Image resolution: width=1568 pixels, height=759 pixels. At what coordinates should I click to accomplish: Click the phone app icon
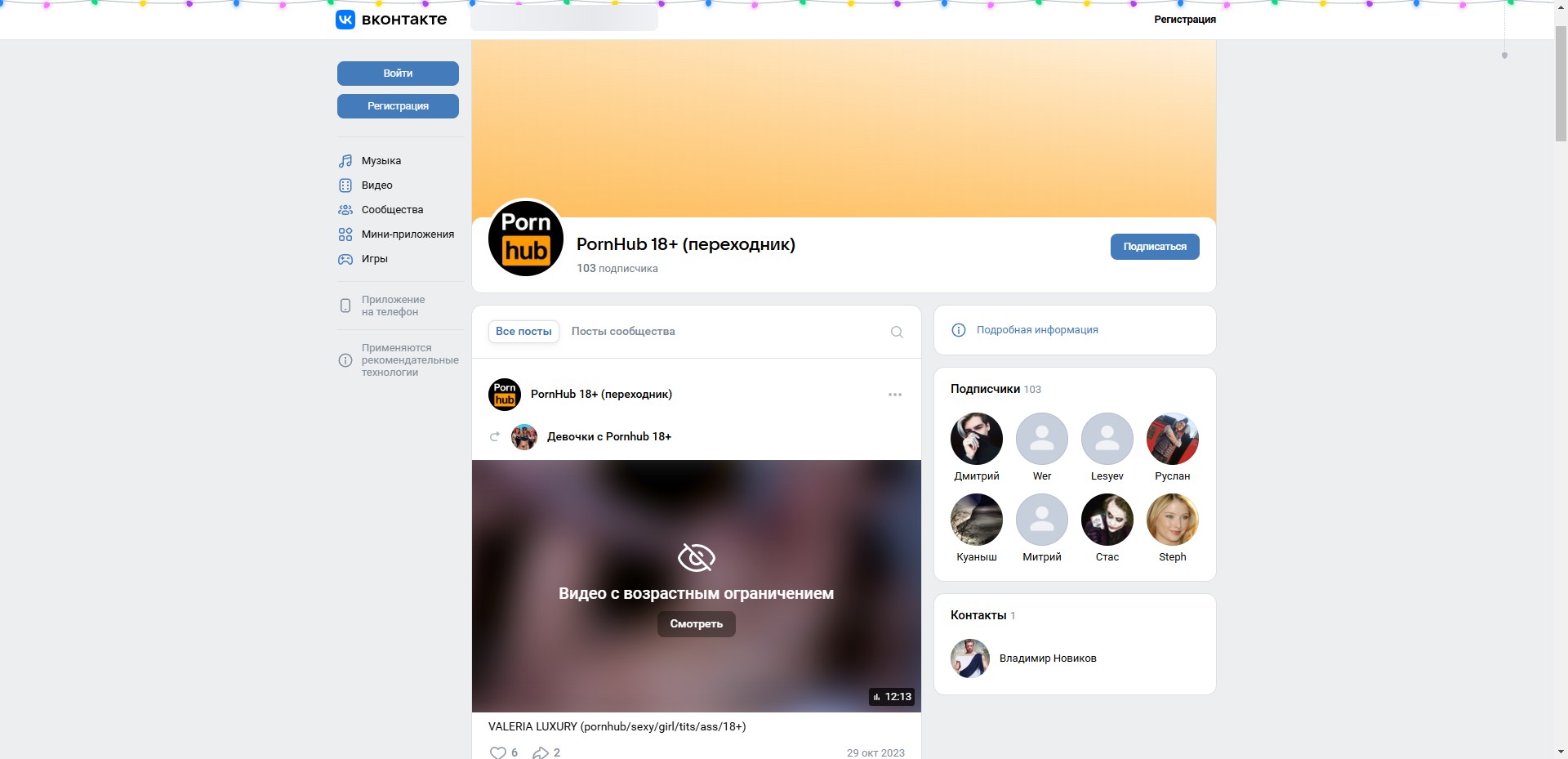tap(345, 306)
